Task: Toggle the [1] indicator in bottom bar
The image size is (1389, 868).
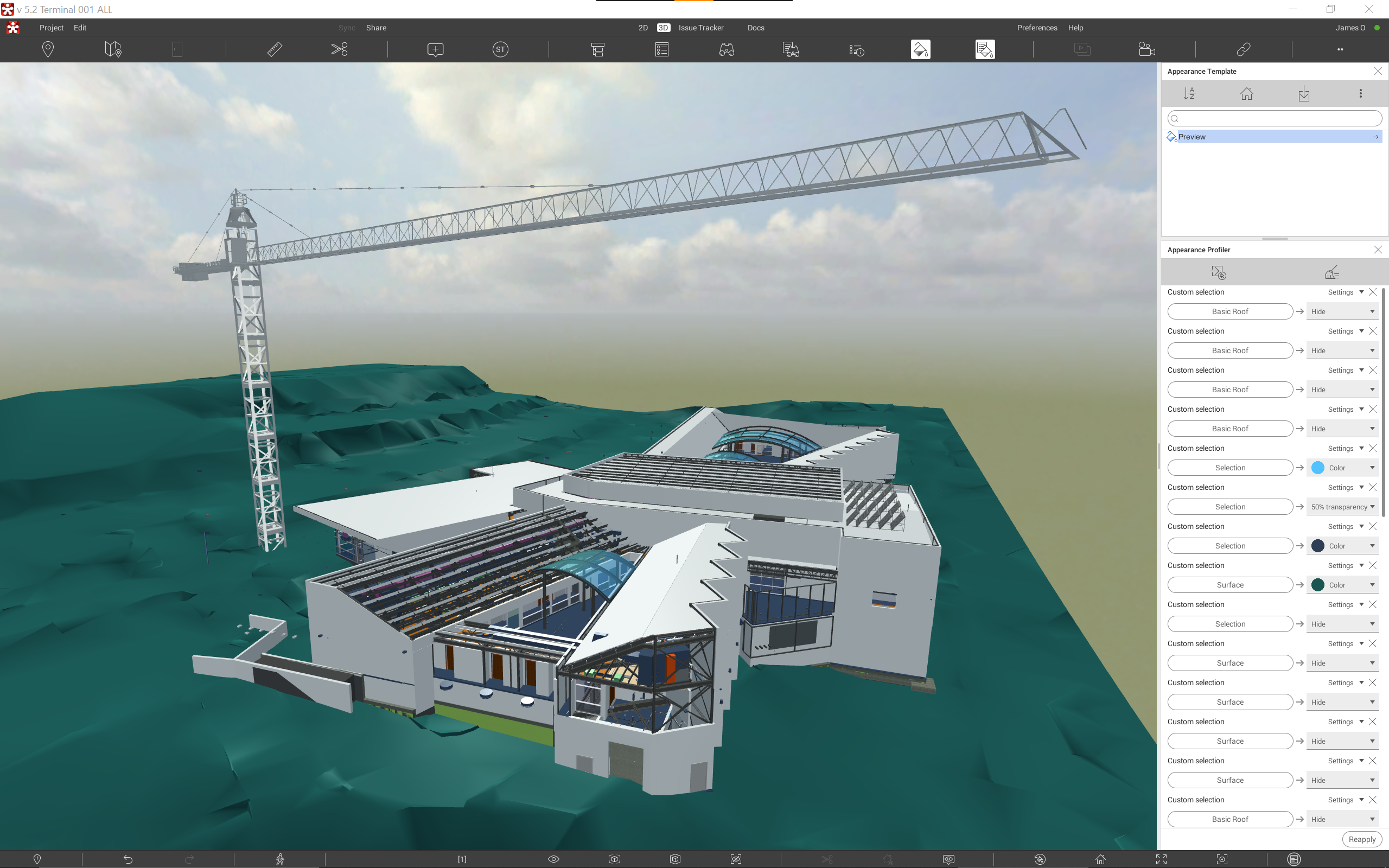Action: (462, 859)
